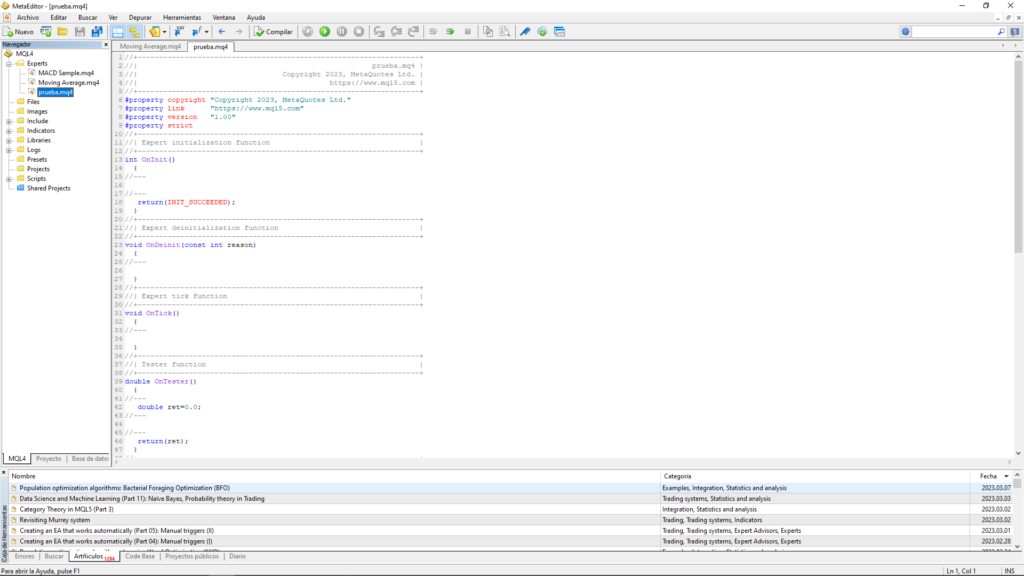Click the Nuevo new file button
This screenshot has height=576, width=1024.
click(x=18, y=31)
